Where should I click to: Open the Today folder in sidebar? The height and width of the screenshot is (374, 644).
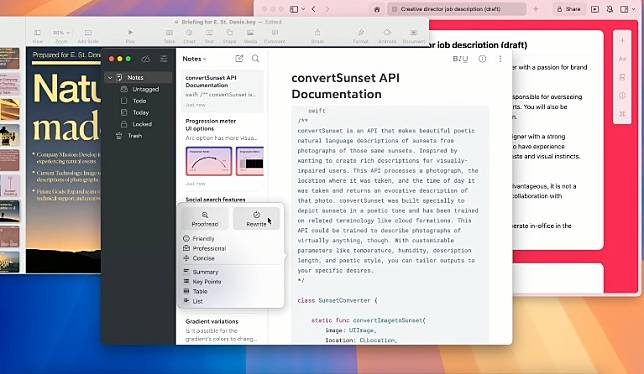[135, 112]
